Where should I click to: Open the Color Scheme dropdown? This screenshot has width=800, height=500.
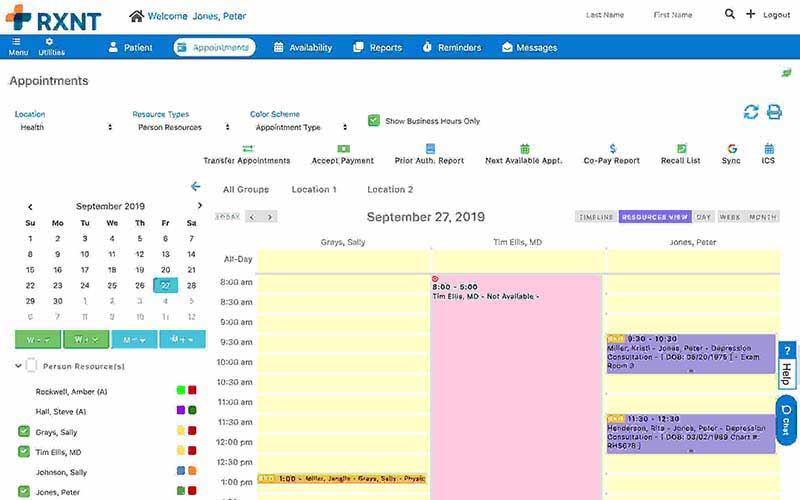pyautogui.click(x=301, y=127)
